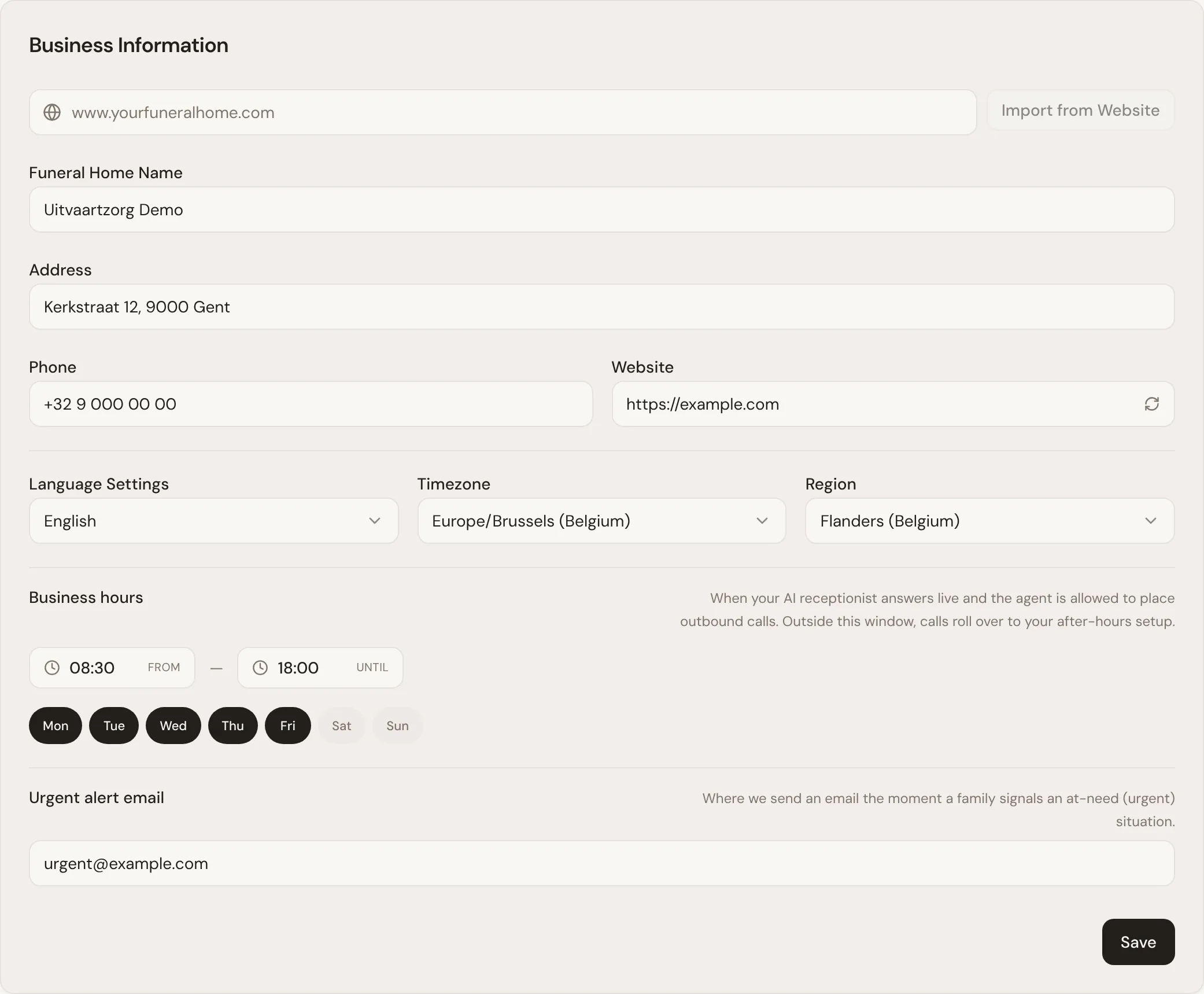Open the Region dropdown
Image resolution: width=1204 pixels, height=994 pixels.
pyautogui.click(x=990, y=521)
